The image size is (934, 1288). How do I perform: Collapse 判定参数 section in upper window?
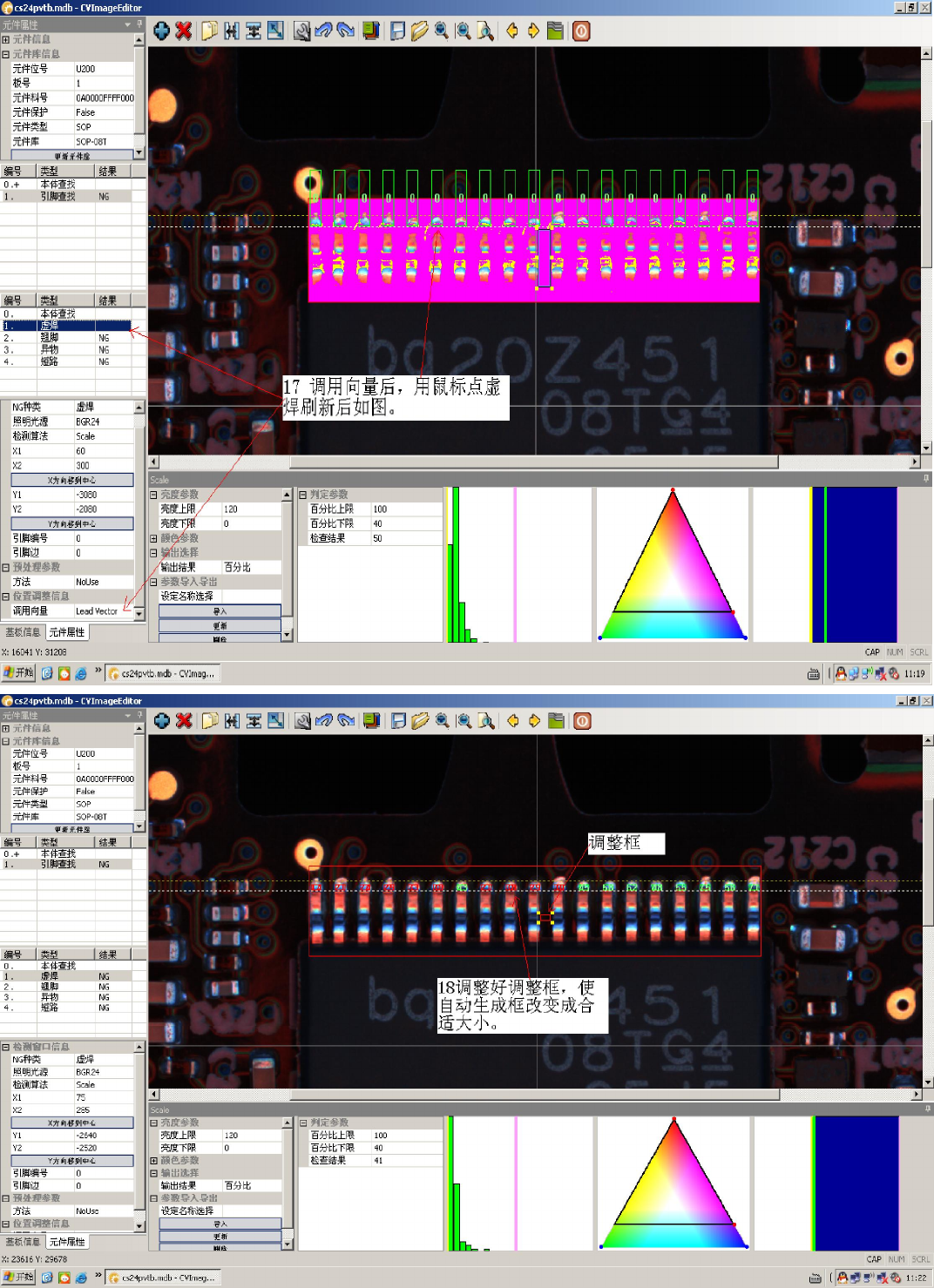point(303,495)
